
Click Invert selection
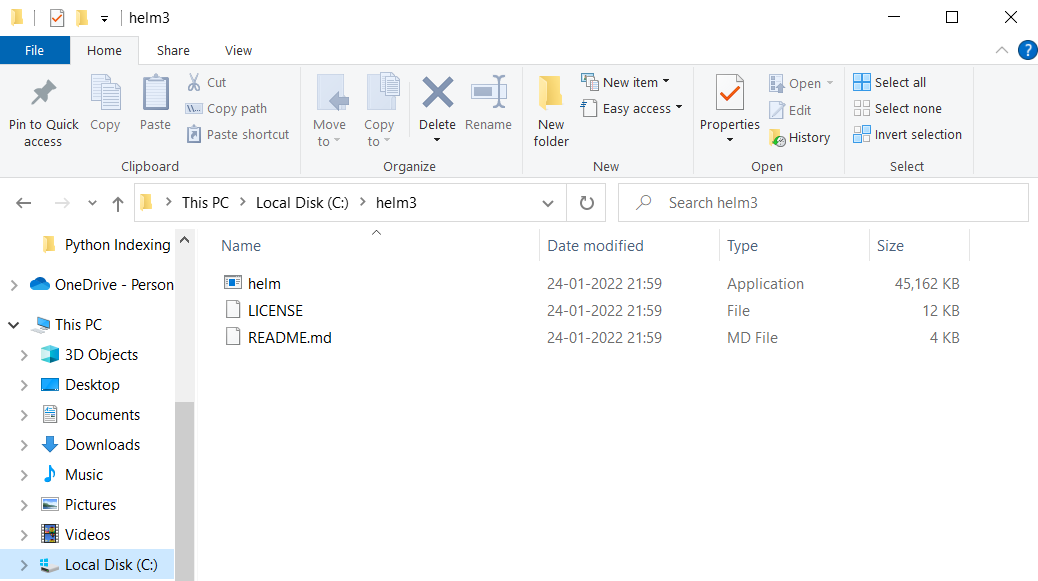[x=908, y=134]
